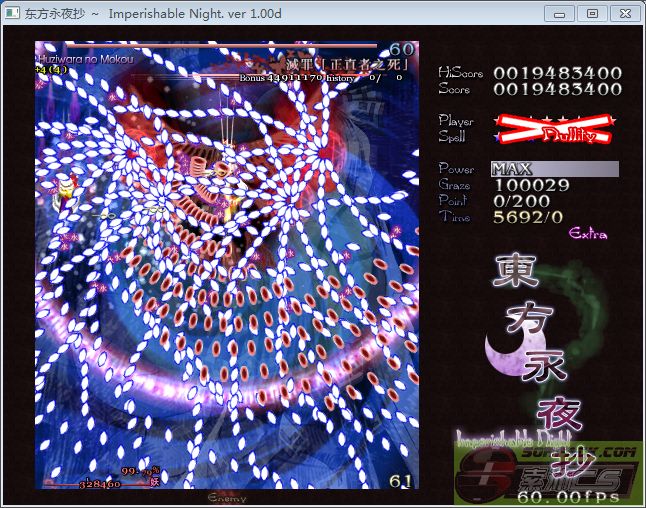This screenshot has width=646, height=508.
Task: Click the 60.00fps counter
Action: coord(569,497)
